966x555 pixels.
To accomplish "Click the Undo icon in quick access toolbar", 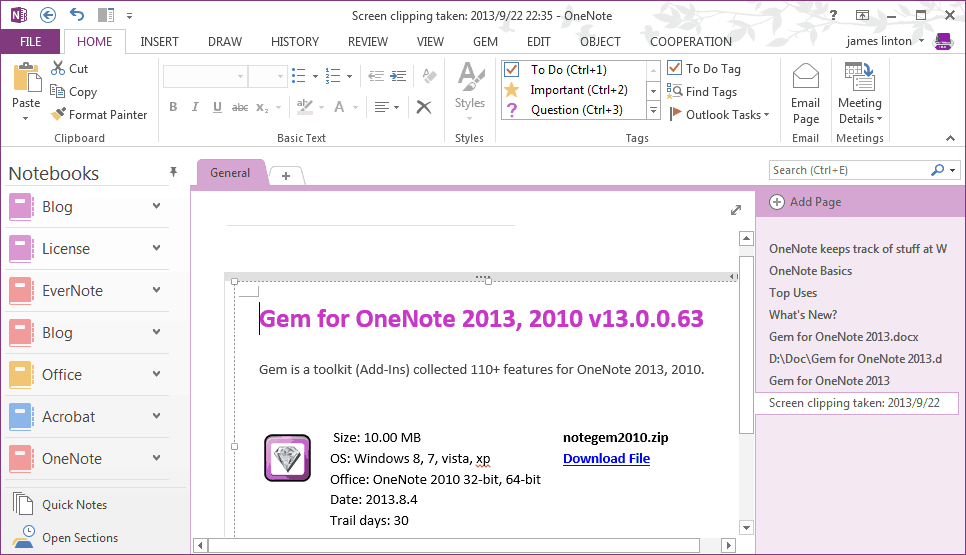I will (77, 15).
